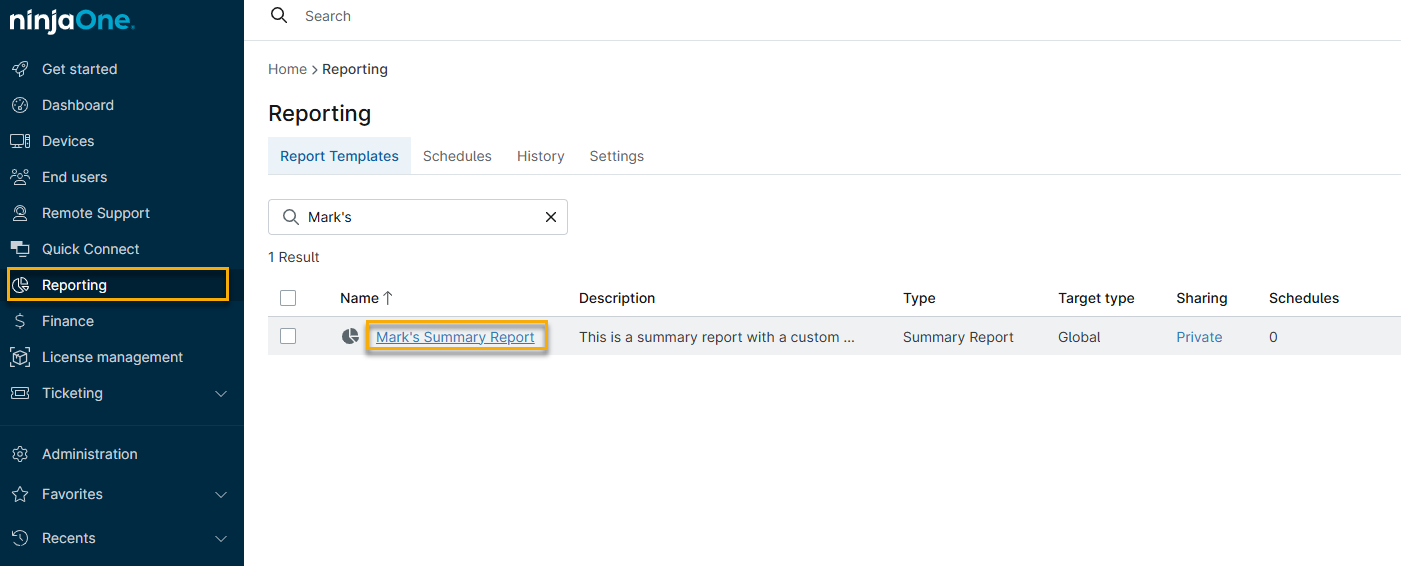Click the Administration gear icon
This screenshot has height=566, width=1401.
click(20, 454)
